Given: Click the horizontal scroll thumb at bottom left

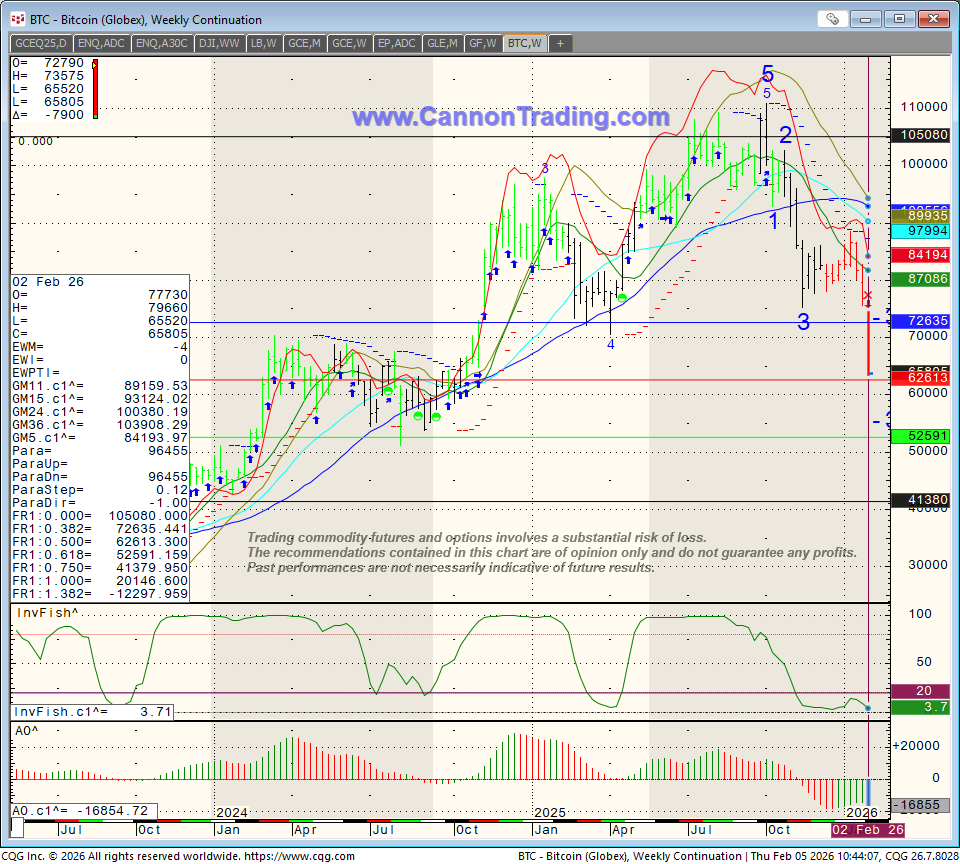Looking at the screenshot, I should coord(16,830).
